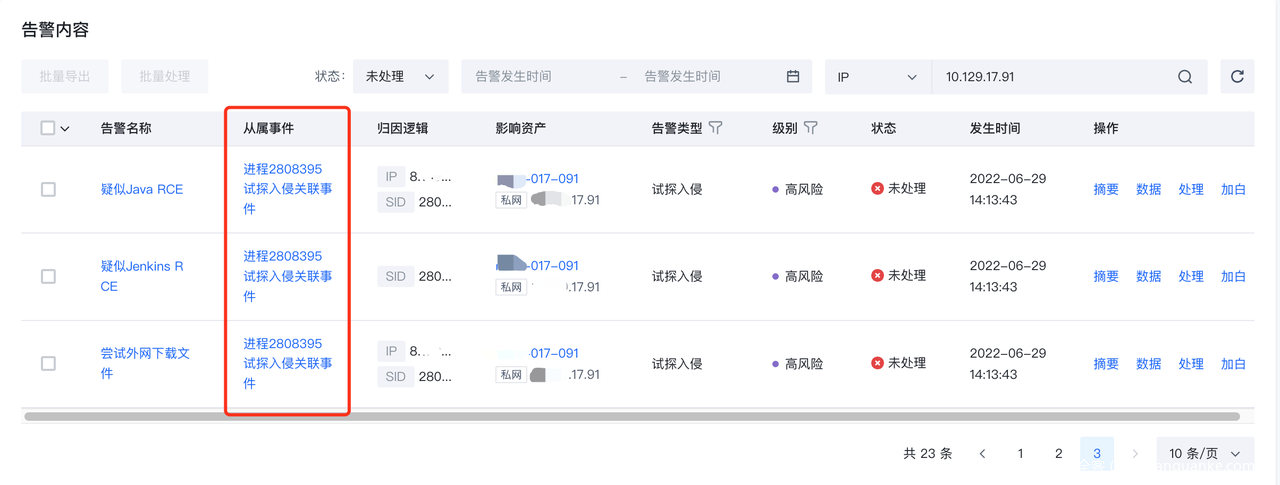Click the next page arrow

click(1135, 453)
